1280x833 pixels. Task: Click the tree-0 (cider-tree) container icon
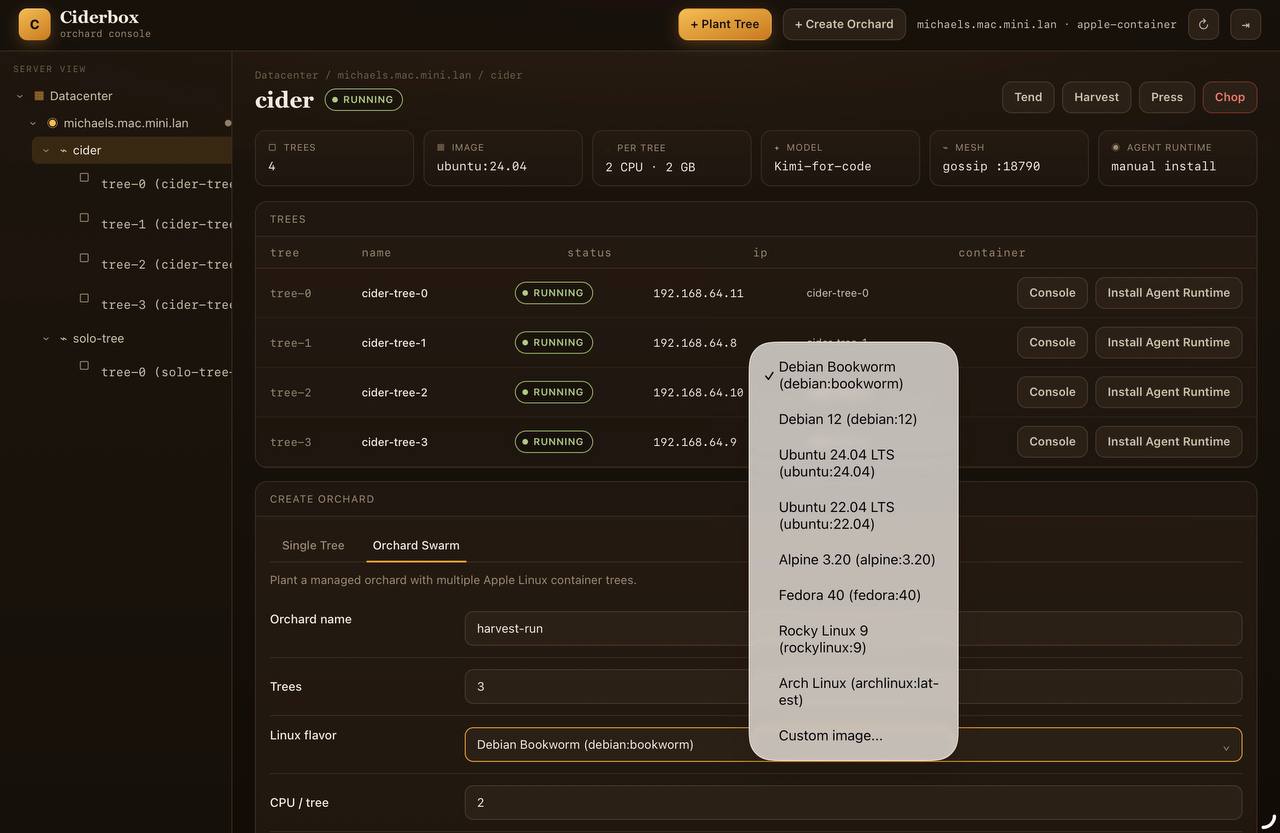[x=84, y=178]
